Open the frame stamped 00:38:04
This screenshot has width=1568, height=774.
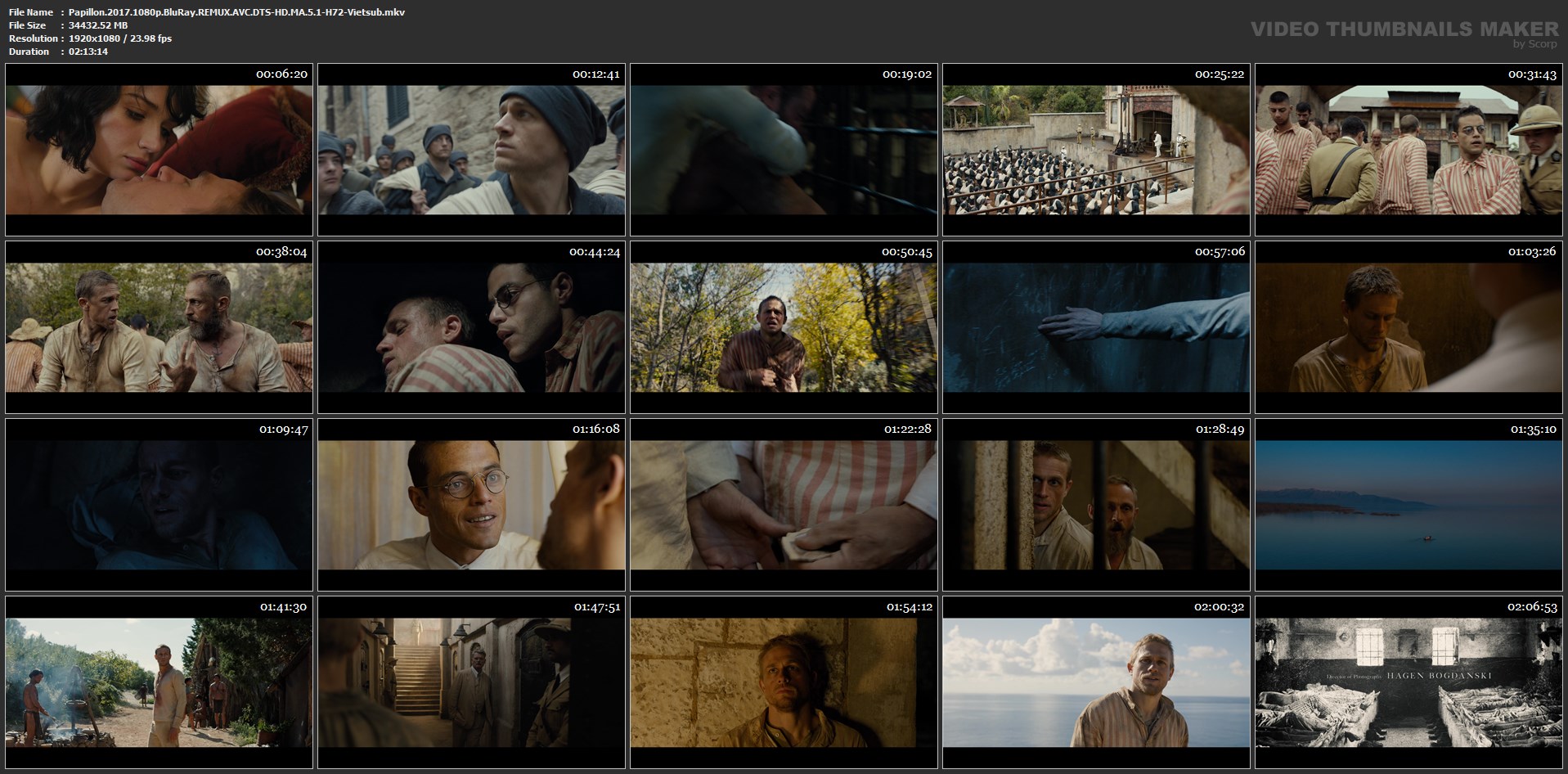(159, 327)
